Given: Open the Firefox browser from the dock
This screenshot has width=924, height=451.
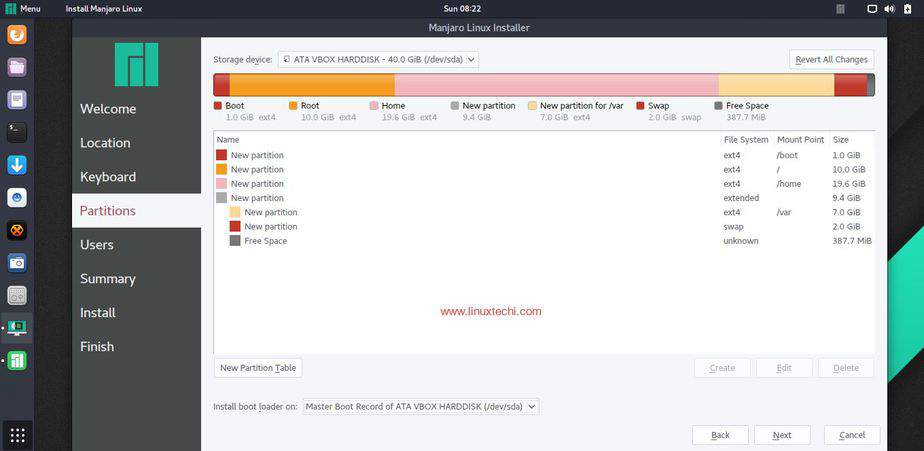Looking at the screenshot, I should [x=16, y=34].
